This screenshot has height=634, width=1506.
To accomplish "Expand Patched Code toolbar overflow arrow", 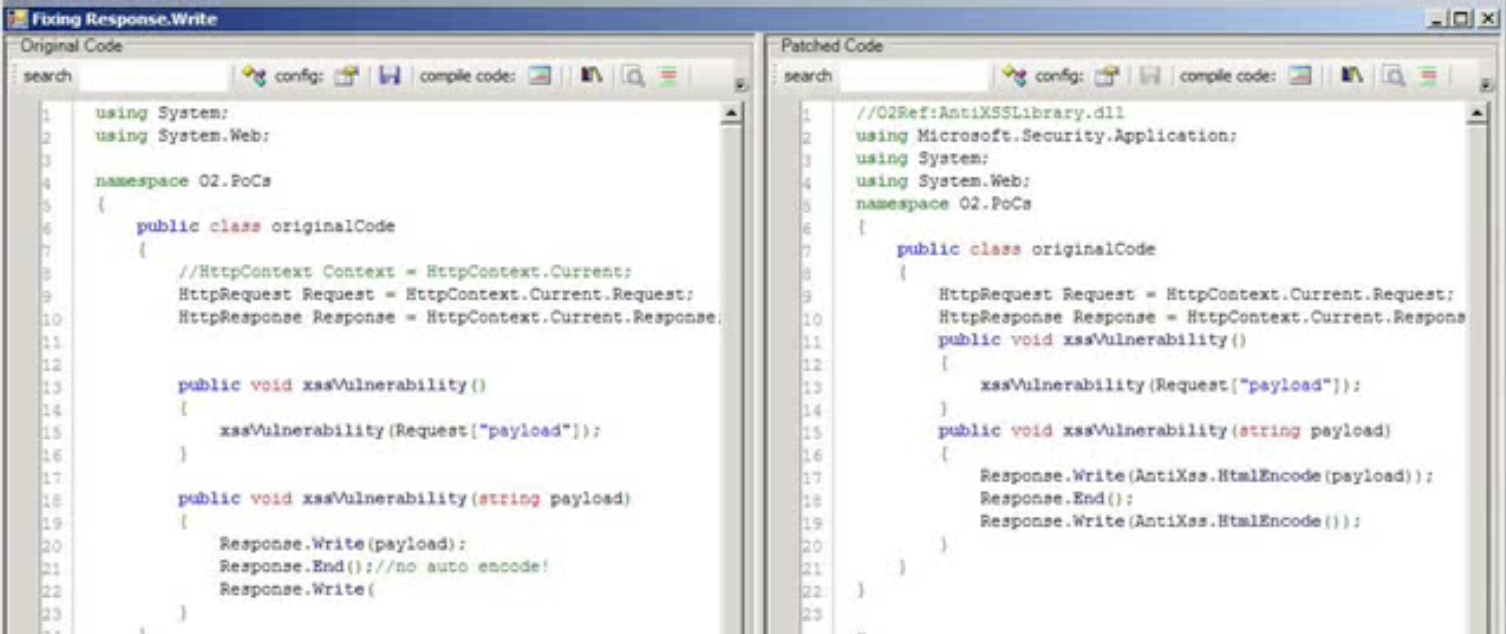I will click(x=1494, y=85).
